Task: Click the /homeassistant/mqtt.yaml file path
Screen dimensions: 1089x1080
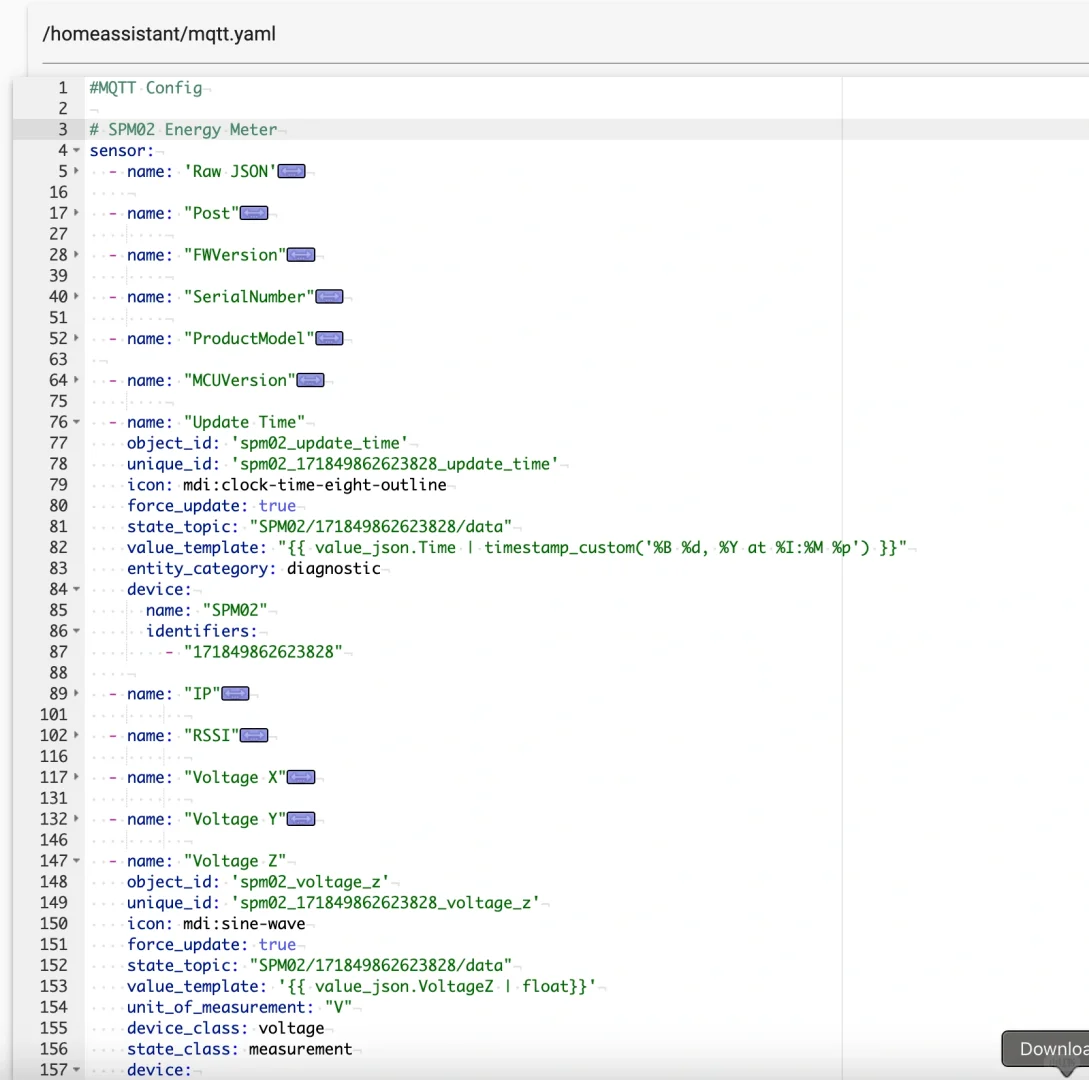Action: point(159,34)
